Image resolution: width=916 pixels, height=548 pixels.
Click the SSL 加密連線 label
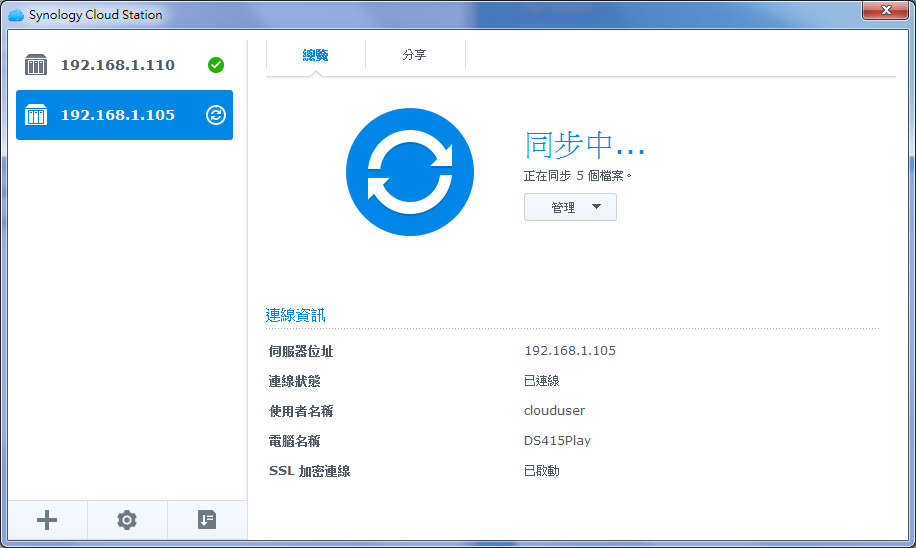point(310,471)
